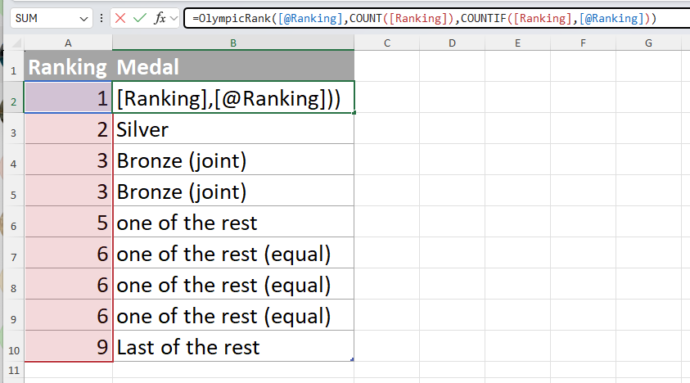
Task: Click cell A2 containing ranking 1
Action: click(68, 97)
